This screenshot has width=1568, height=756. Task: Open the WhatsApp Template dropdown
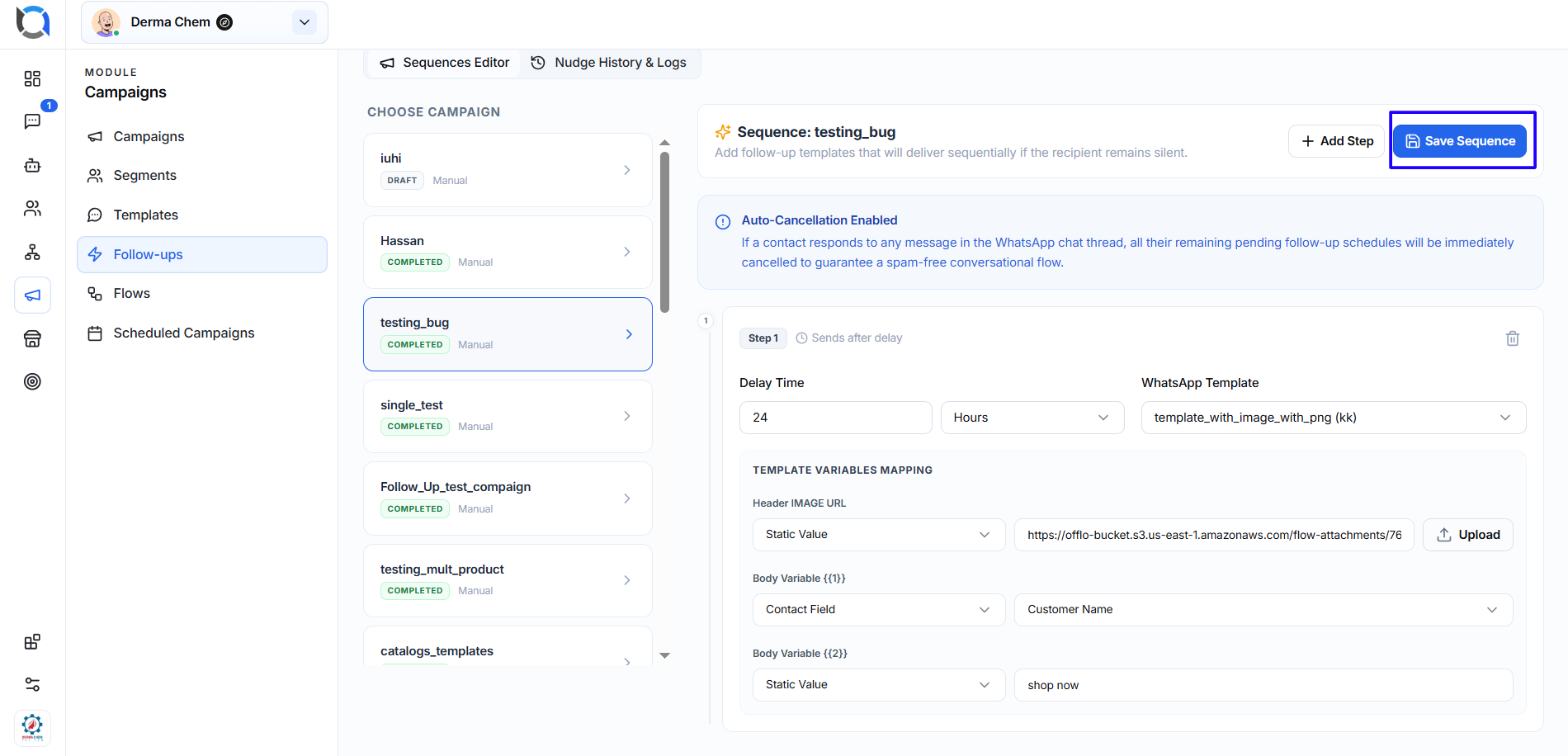click(x=1334, y=418)
